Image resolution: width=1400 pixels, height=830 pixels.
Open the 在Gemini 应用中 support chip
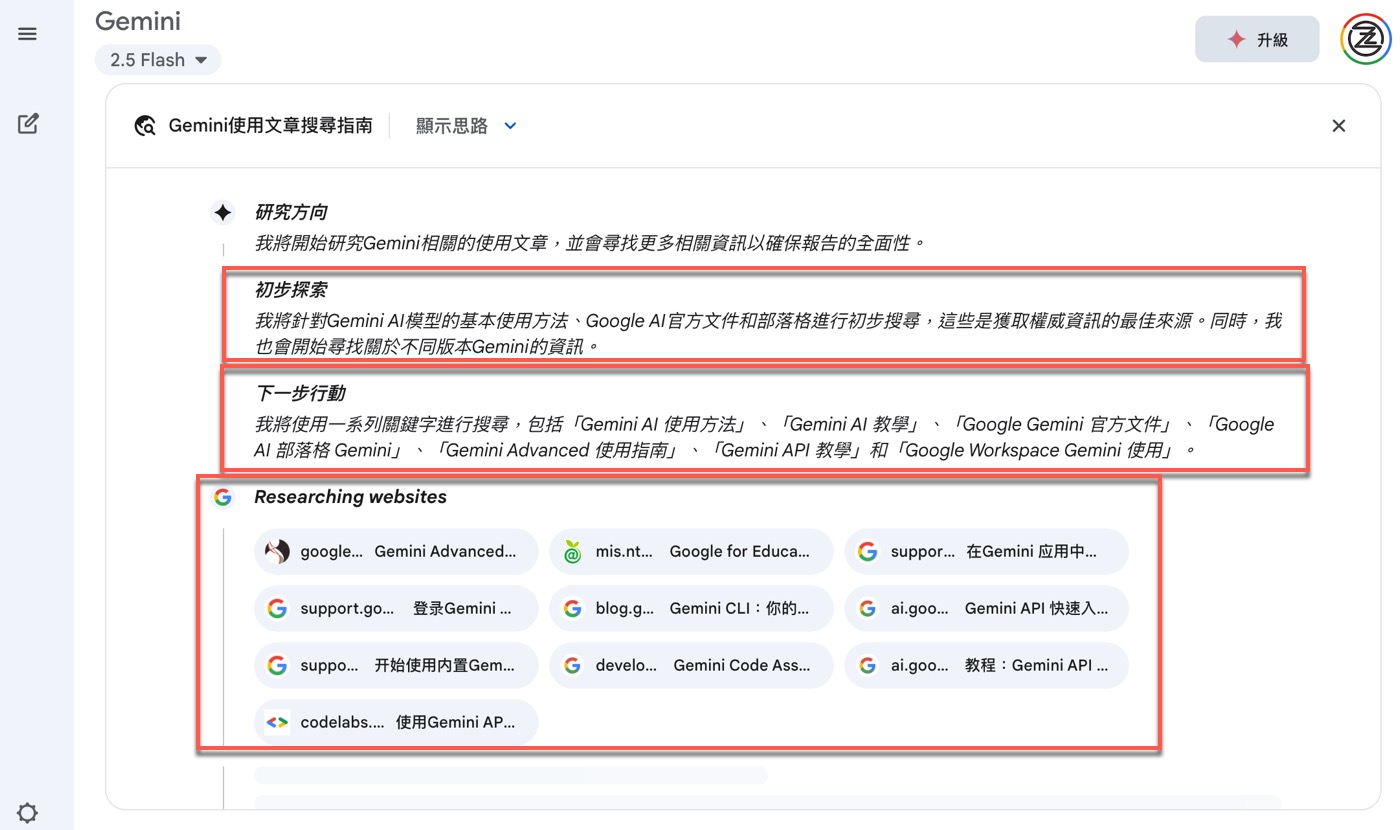tap(986, 551)
